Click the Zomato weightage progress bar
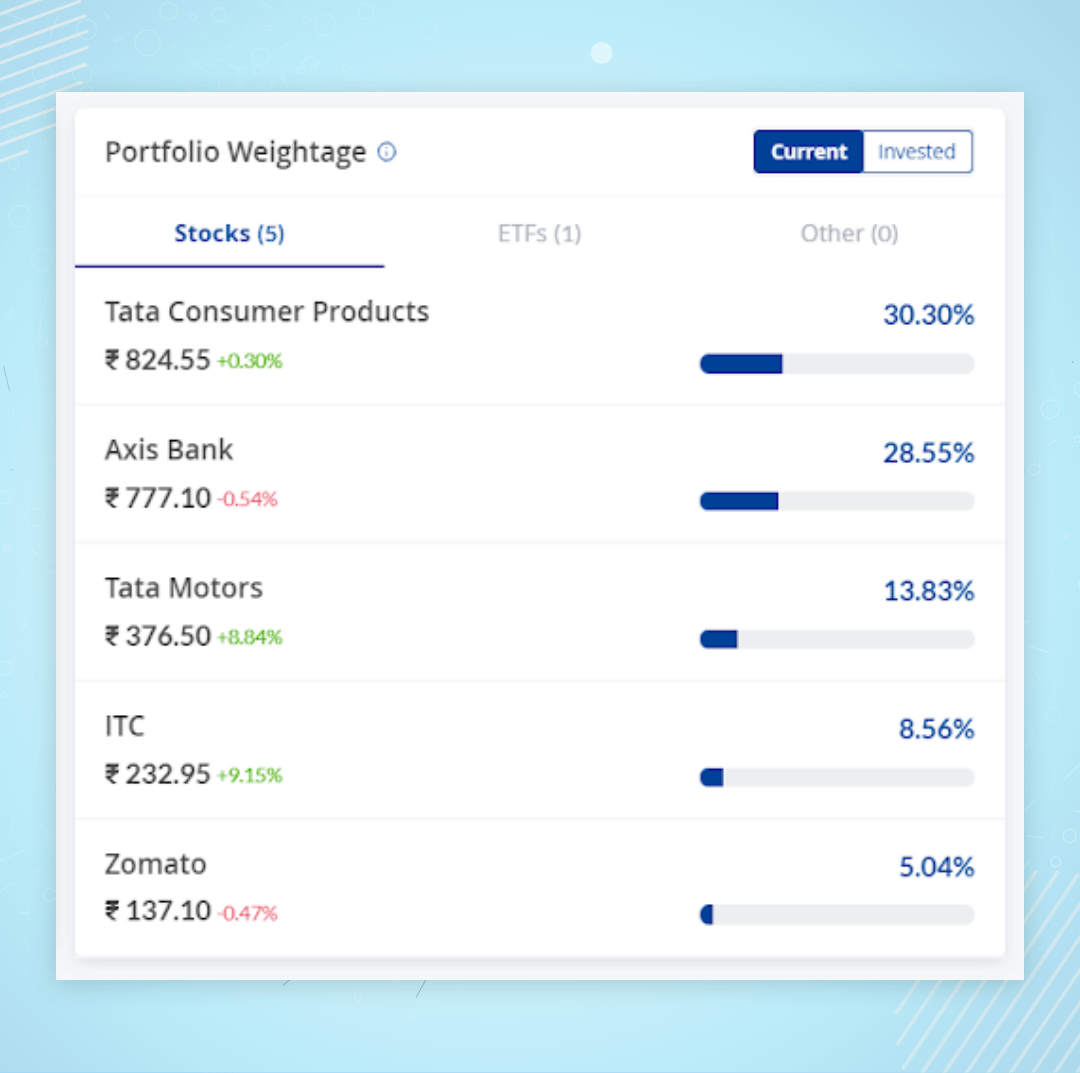1080x1073 pixels. [837, 914]
